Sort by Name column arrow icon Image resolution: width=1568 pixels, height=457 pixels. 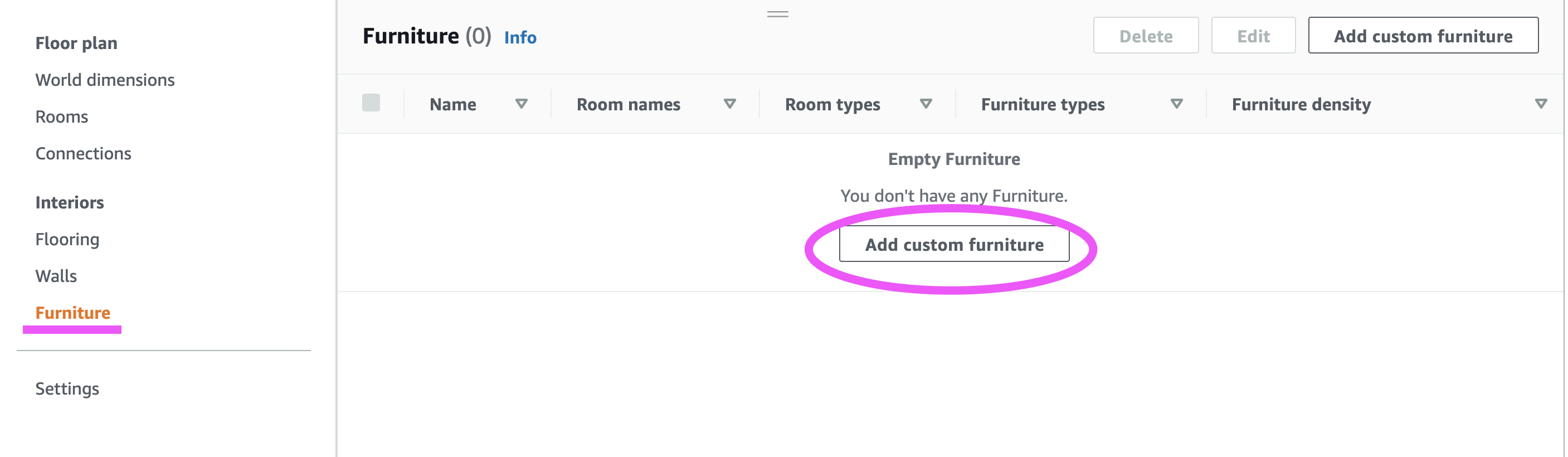pyautogui.click(x=521, y=104)
